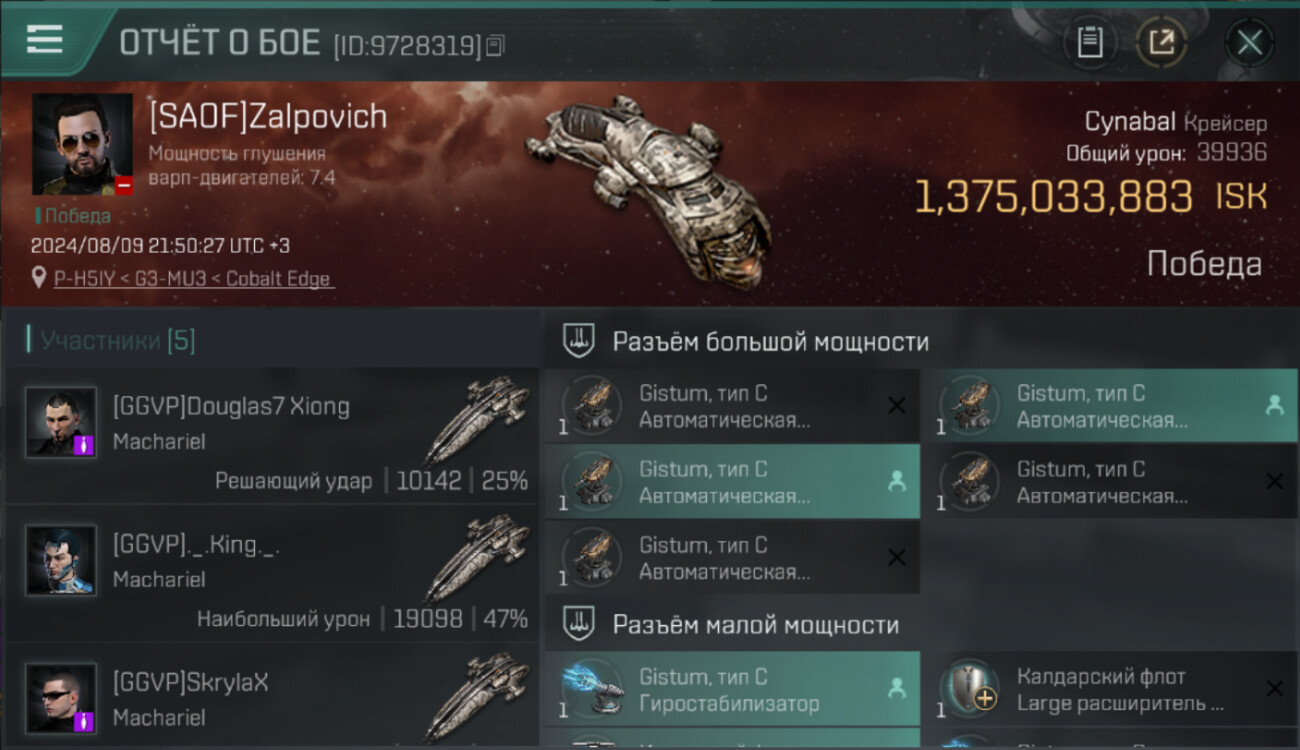This screenshot has height=750, width=1300.
Task: Click X mark on Калдарский флот module
Action: point(1274,688)
